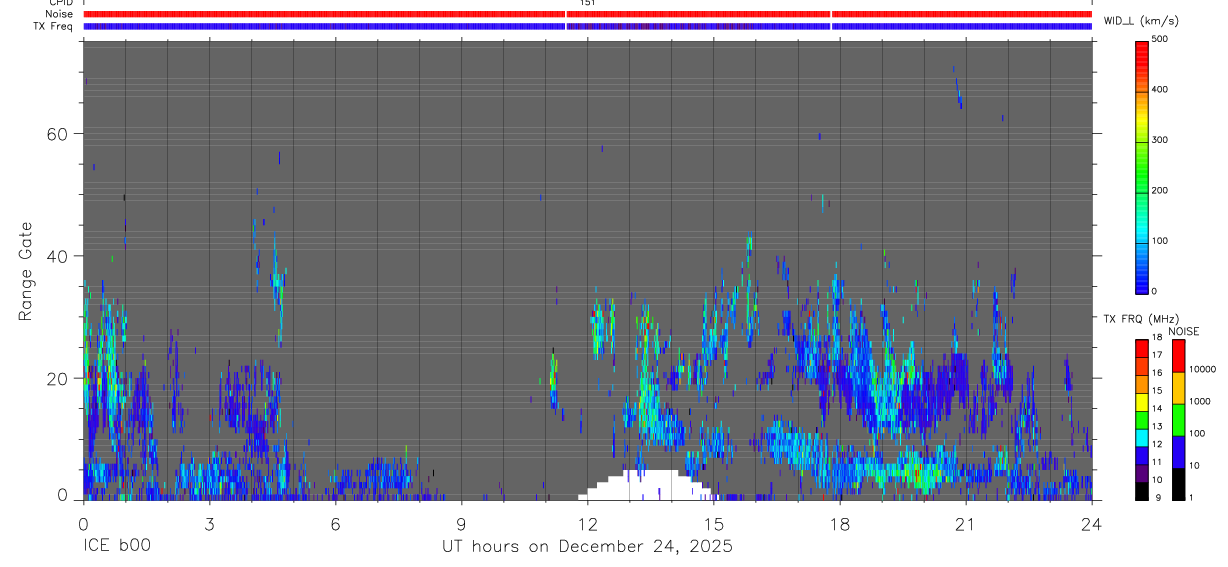1228x567 pixels.
Task: Click the '400' label on the width colorbar
Action: [x=1161, y=90]
